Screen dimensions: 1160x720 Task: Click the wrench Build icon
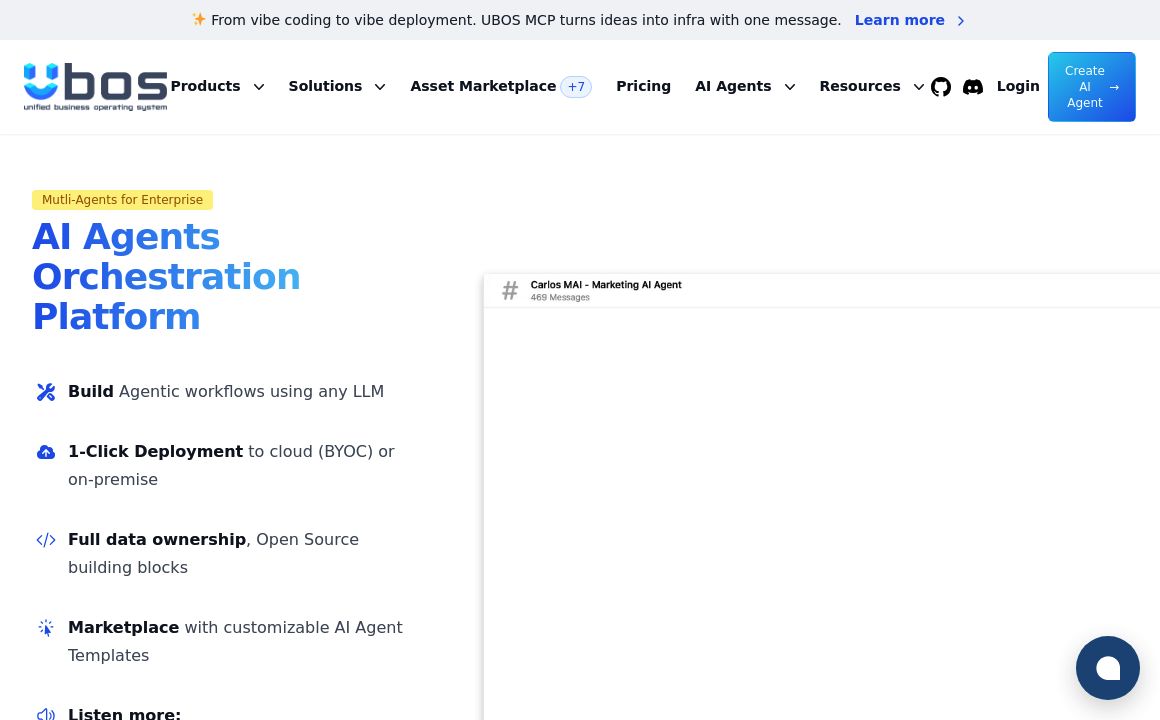[x=46, y=392]
